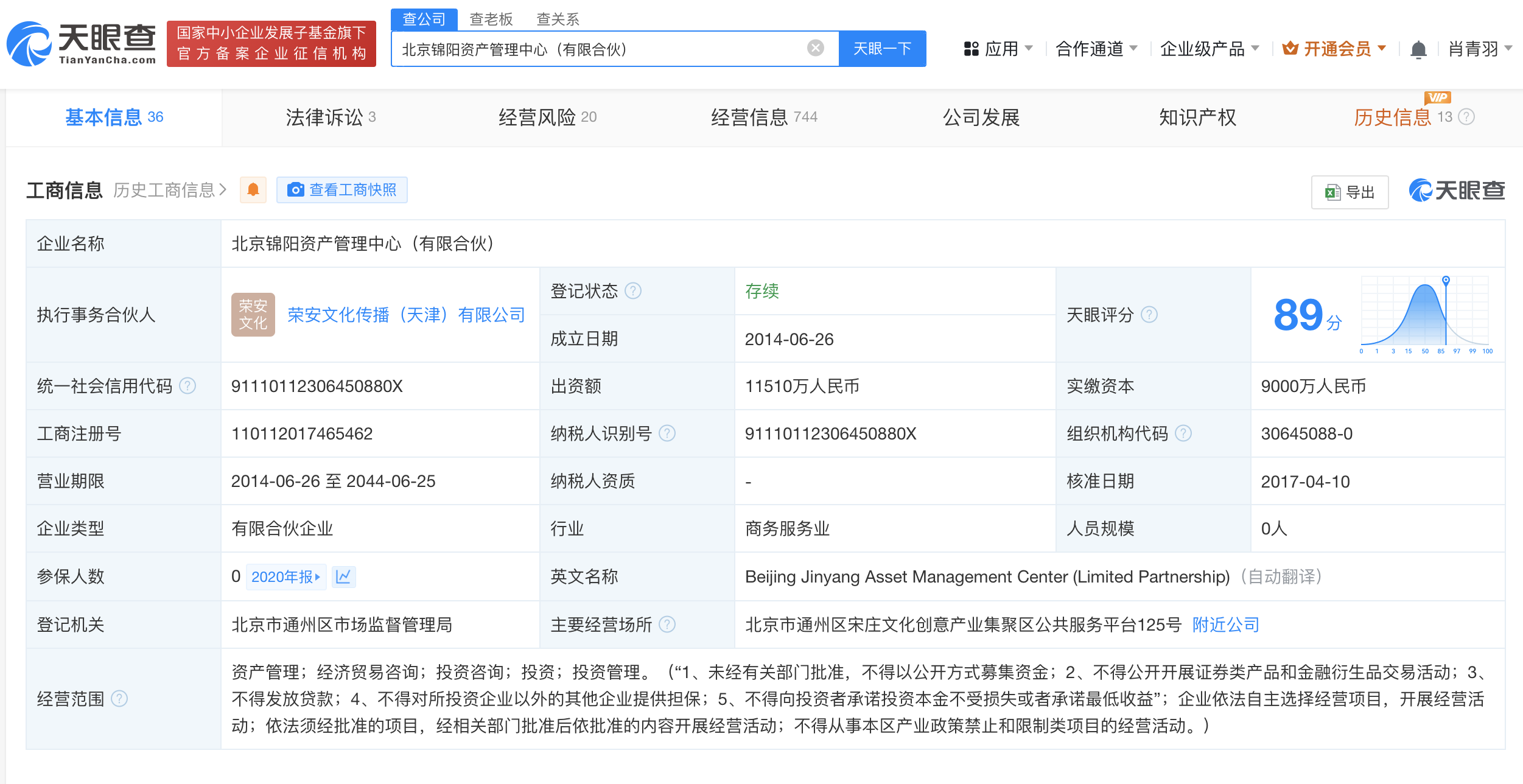Image resolution: width=1523 pixels, height=784 pixels.
Task: Click the registration number 110112017465462
Action: [302, 433]
